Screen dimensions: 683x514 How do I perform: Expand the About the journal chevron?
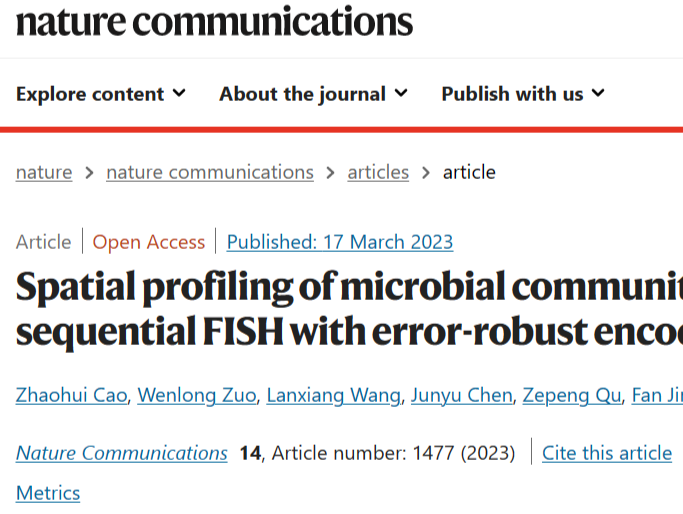click(401, 93)
